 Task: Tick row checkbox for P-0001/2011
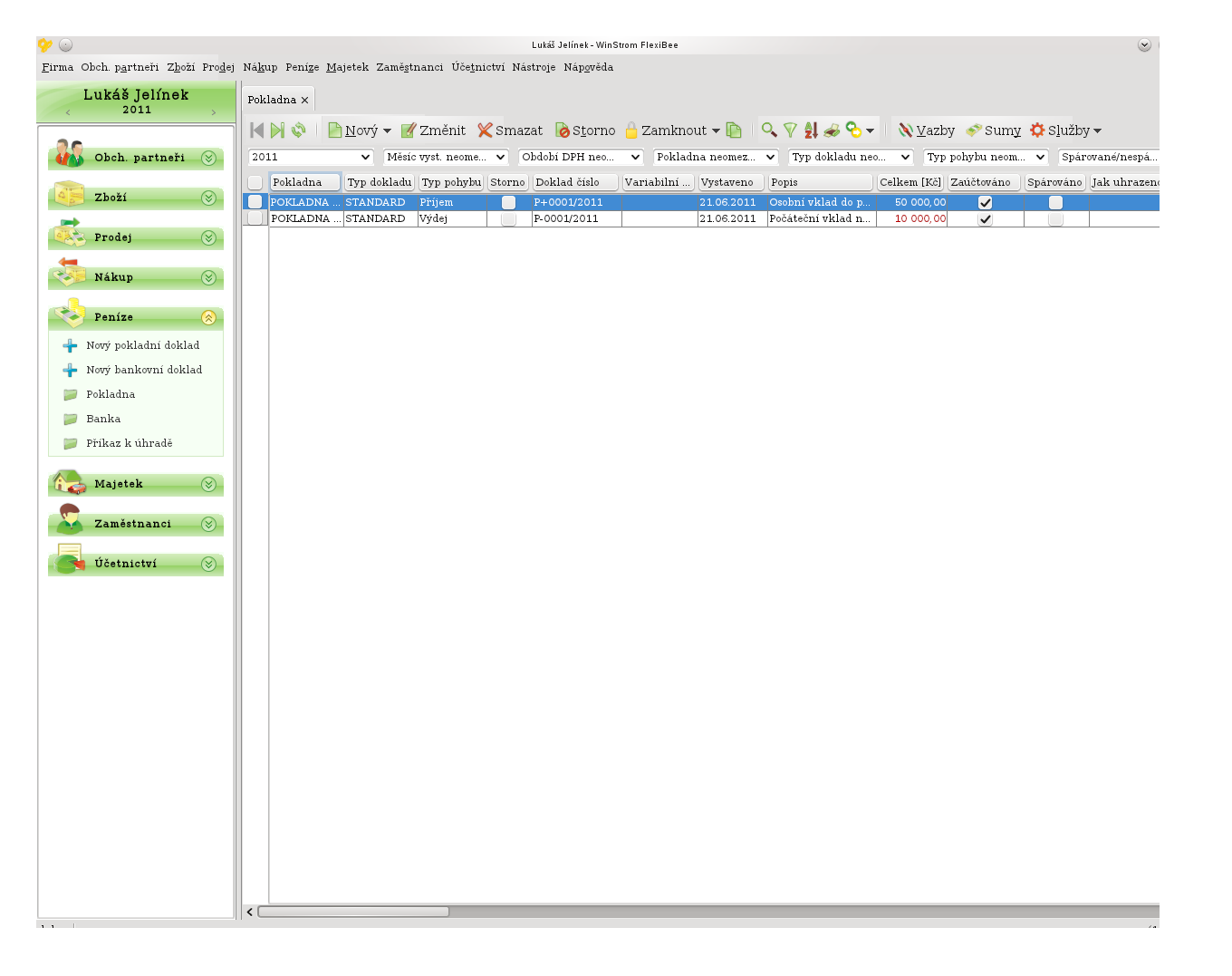tap(255, 218)
